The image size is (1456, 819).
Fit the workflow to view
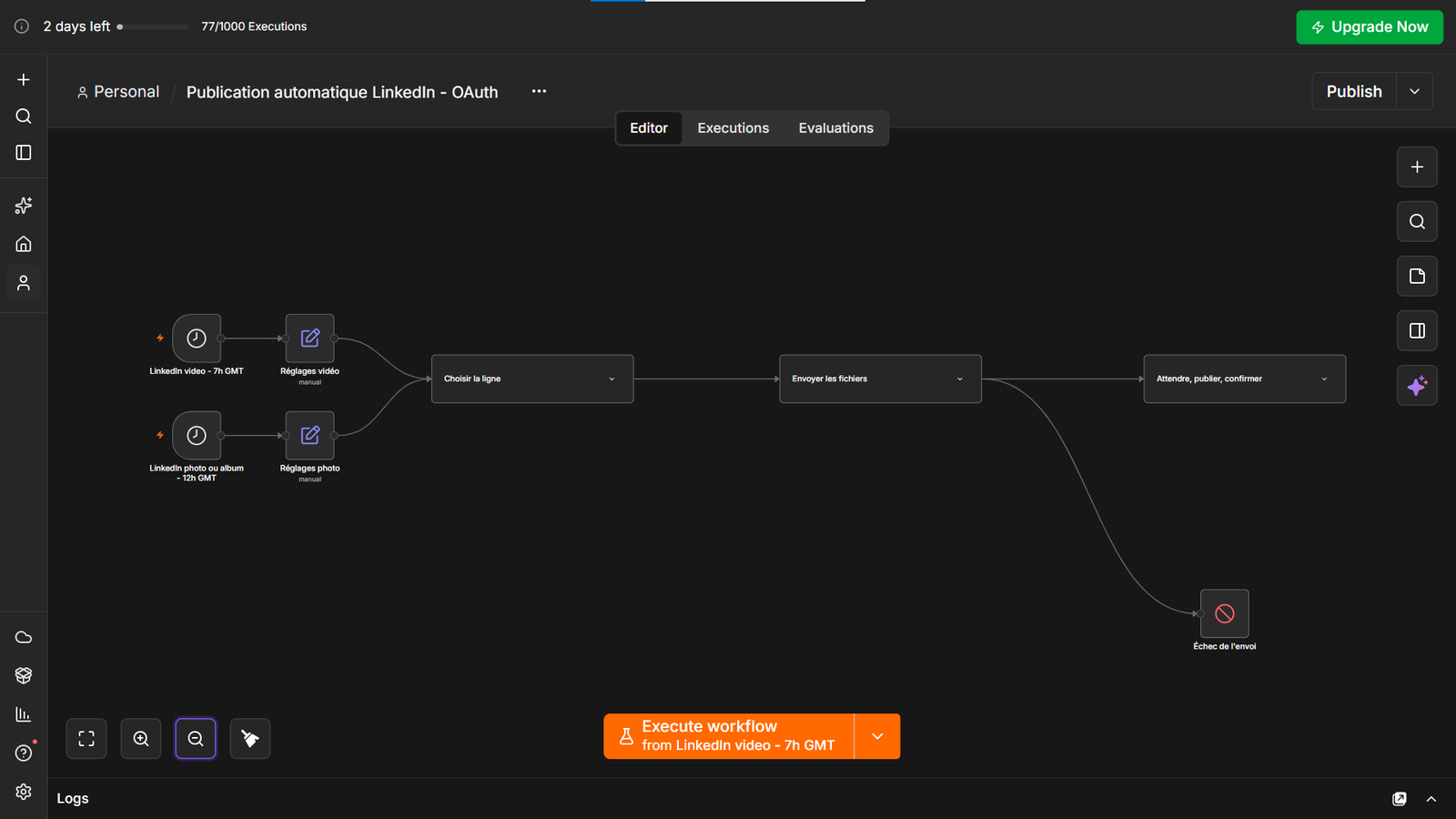[86, 739]
